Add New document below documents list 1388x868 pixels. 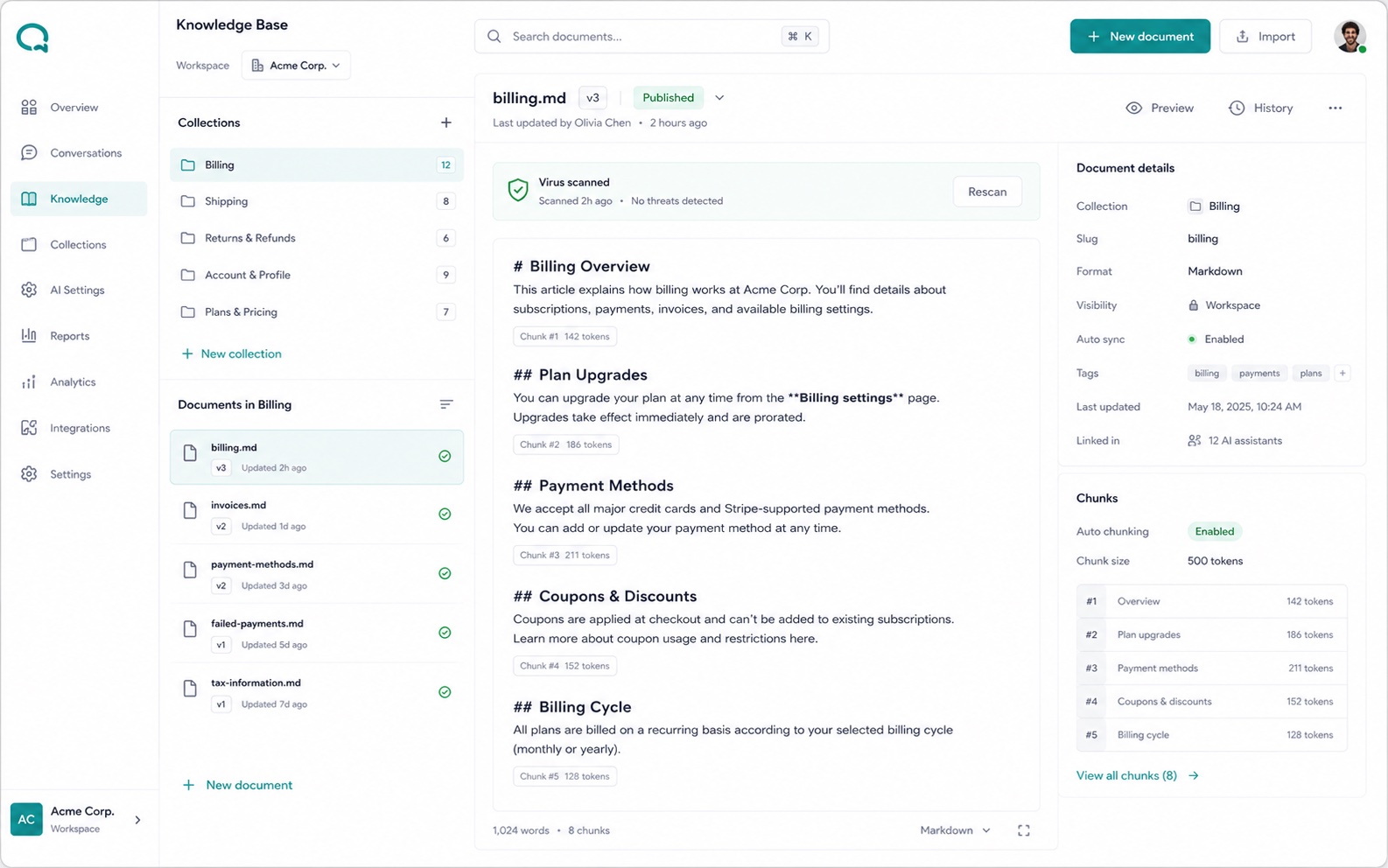point(237,785)
